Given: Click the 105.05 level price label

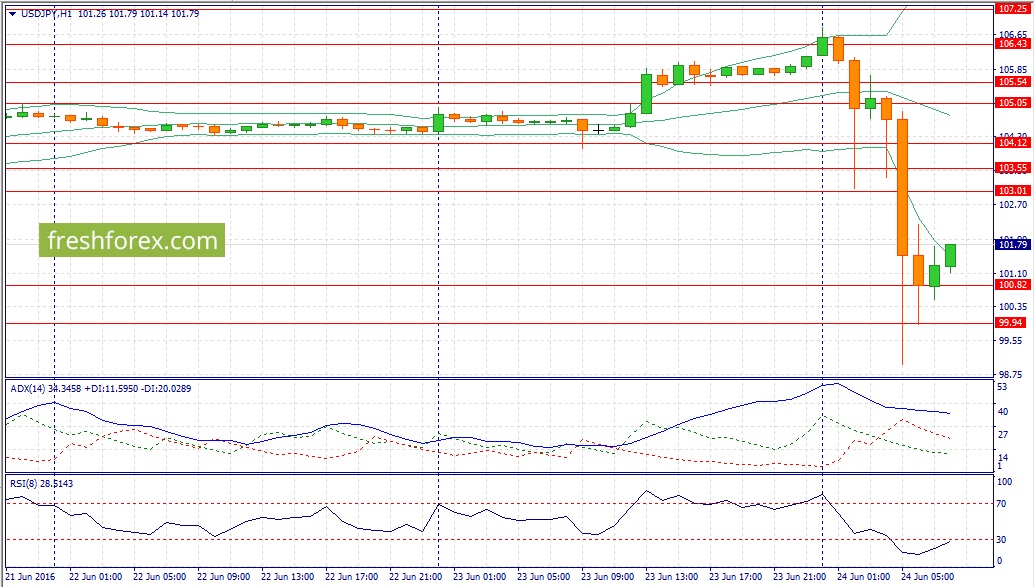Looking at the screenshot, I should coord(1013,103).
